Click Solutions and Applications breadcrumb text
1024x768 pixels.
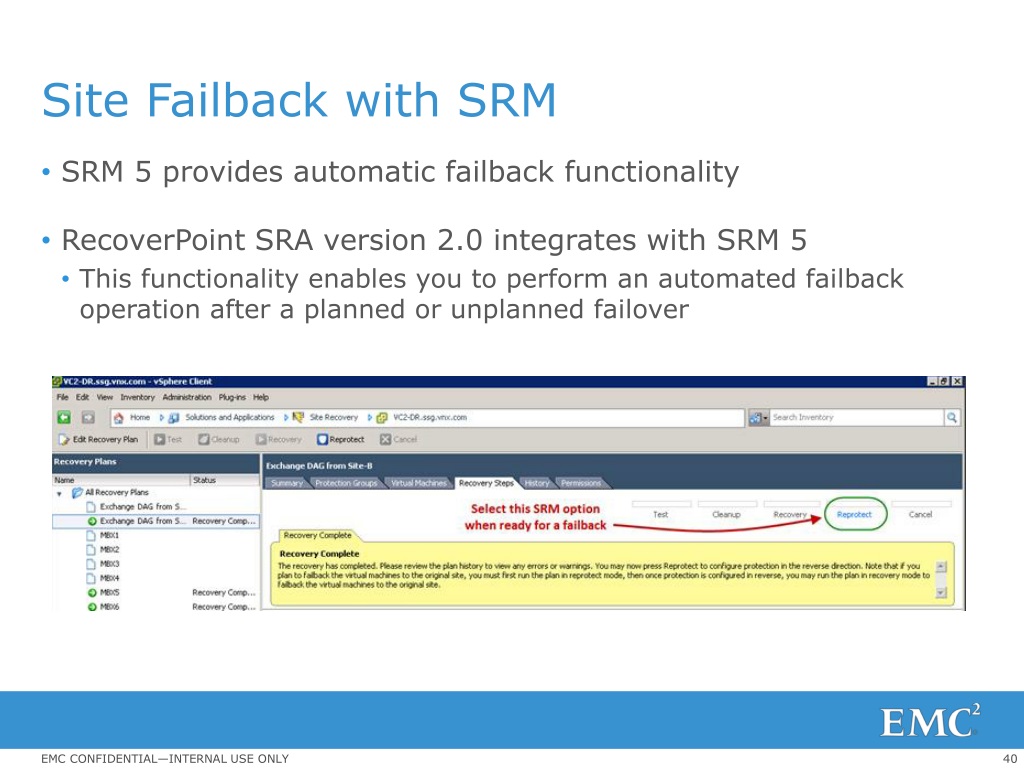click(x=230, y=417)
